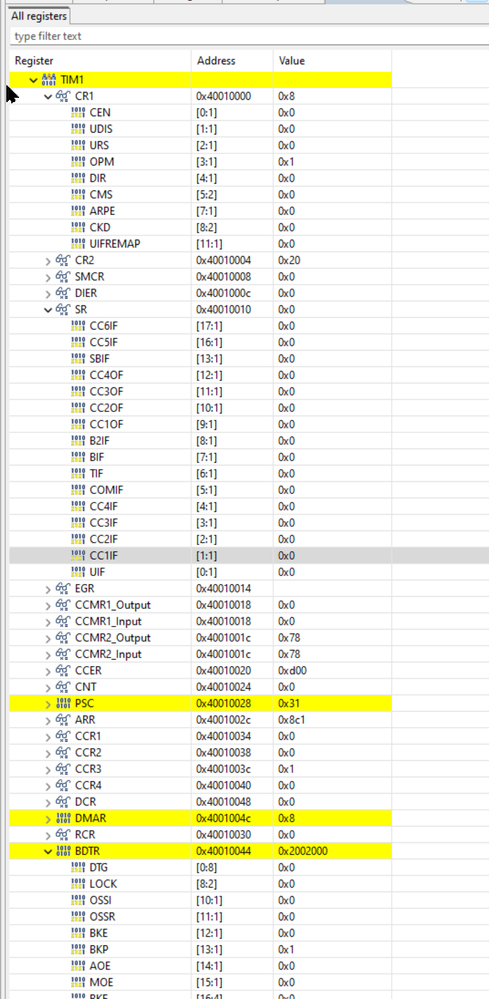The width and height of the screenshot is (489, 999).
Task: Click the BKP bitfield icon
Action: click(x=78, y=950)
